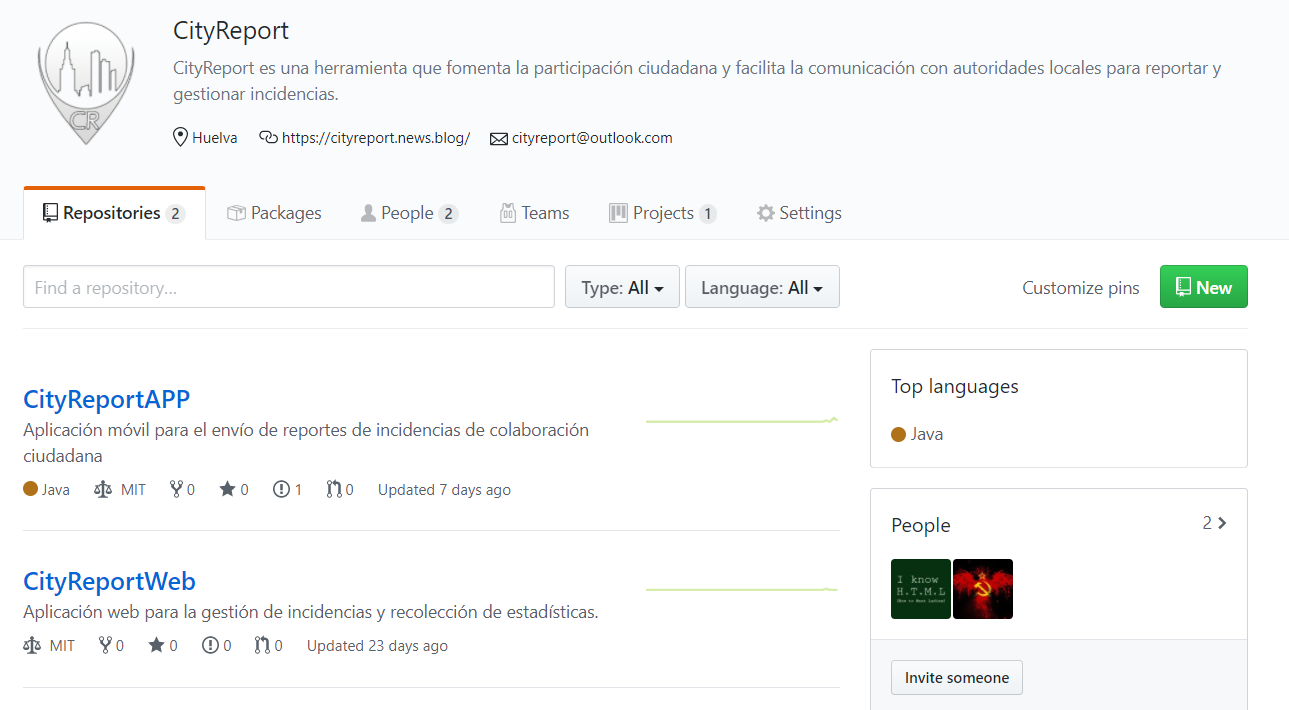Go to the Settings tab
The image size is (1289, 710).
(x=799, y=213)
